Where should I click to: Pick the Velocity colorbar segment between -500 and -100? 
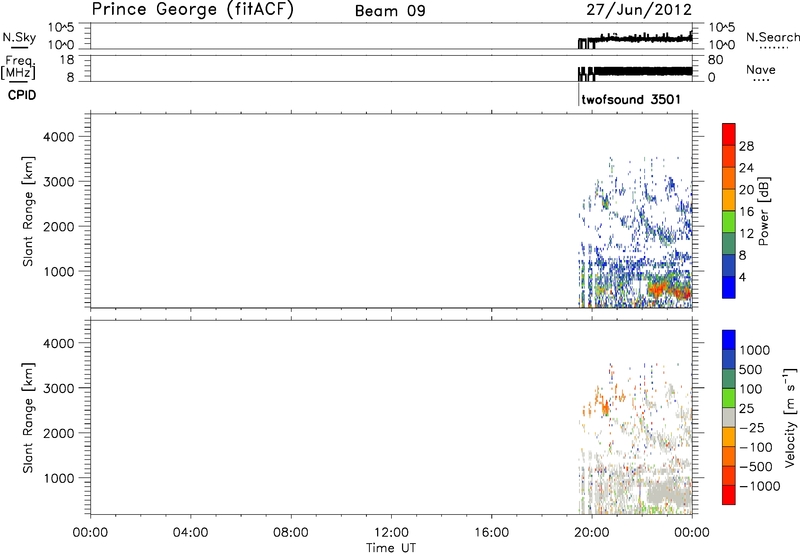[729, 456]
